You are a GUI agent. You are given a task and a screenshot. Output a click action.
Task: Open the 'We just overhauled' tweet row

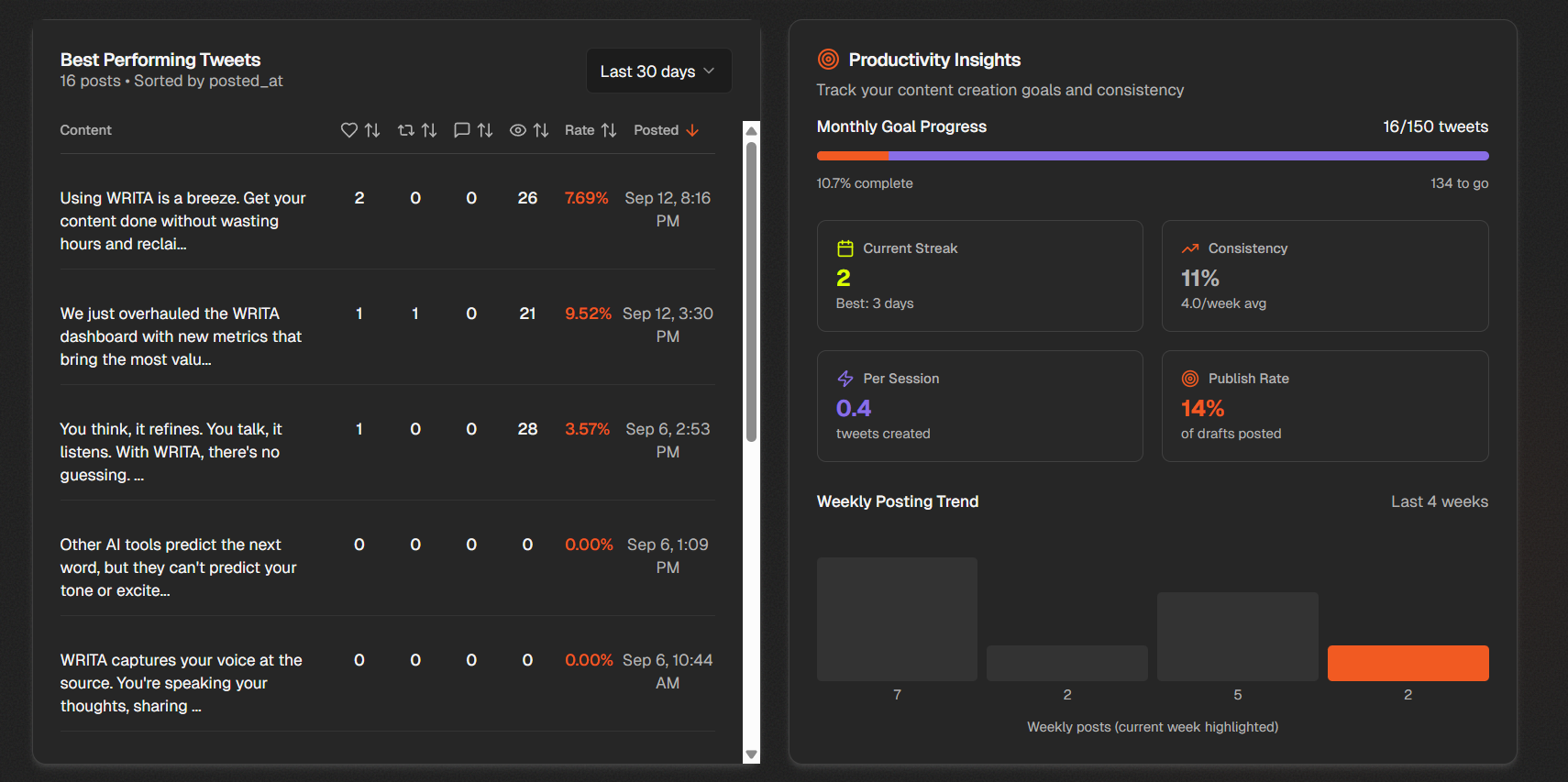pyautogui.click(x=182, y=336)
